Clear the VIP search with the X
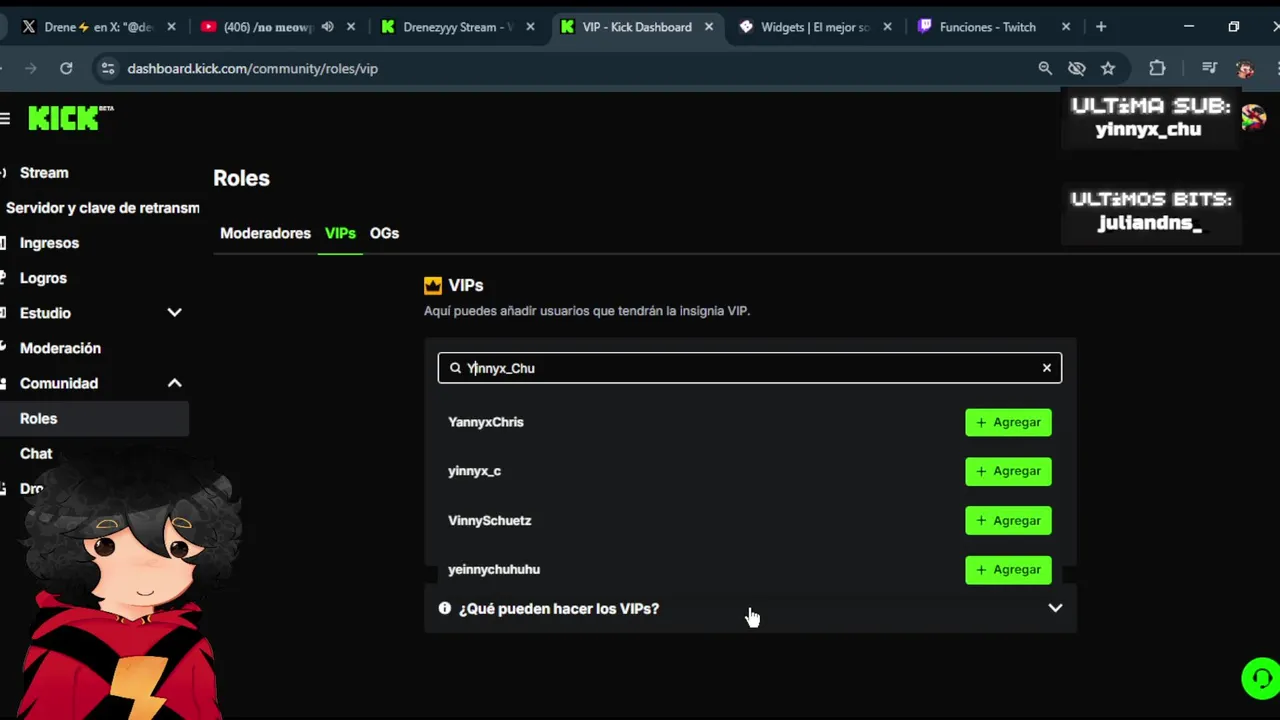 (1047, 368)
